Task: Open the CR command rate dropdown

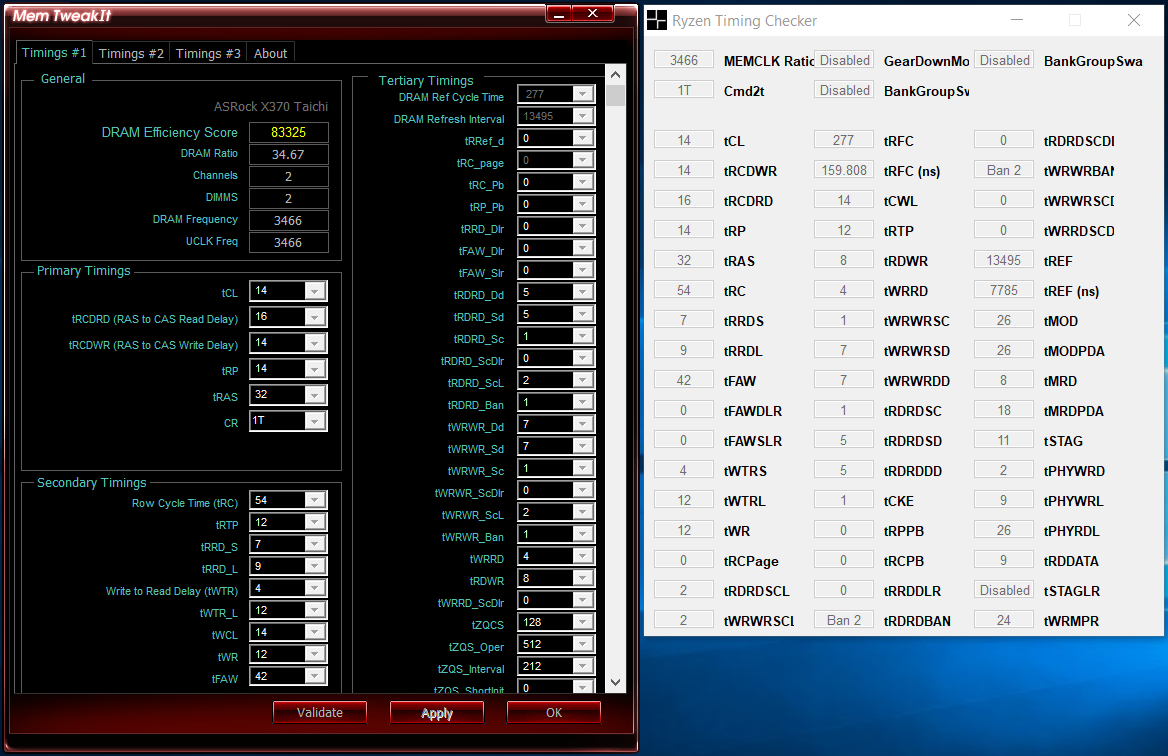Action: pyautogui.click(x=314, y=422)
